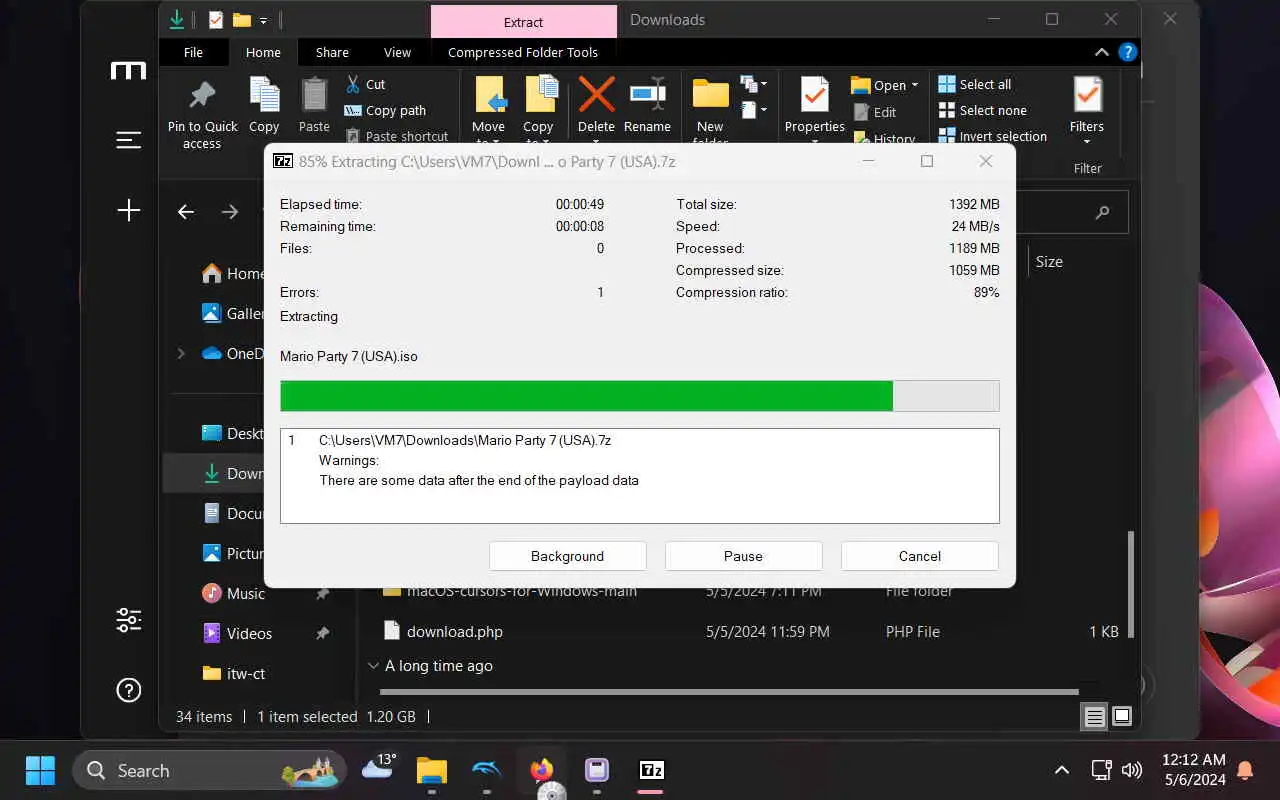Screen dimensions: 1280x800
Task: Pause the extraction
Action: click(743, 556)
